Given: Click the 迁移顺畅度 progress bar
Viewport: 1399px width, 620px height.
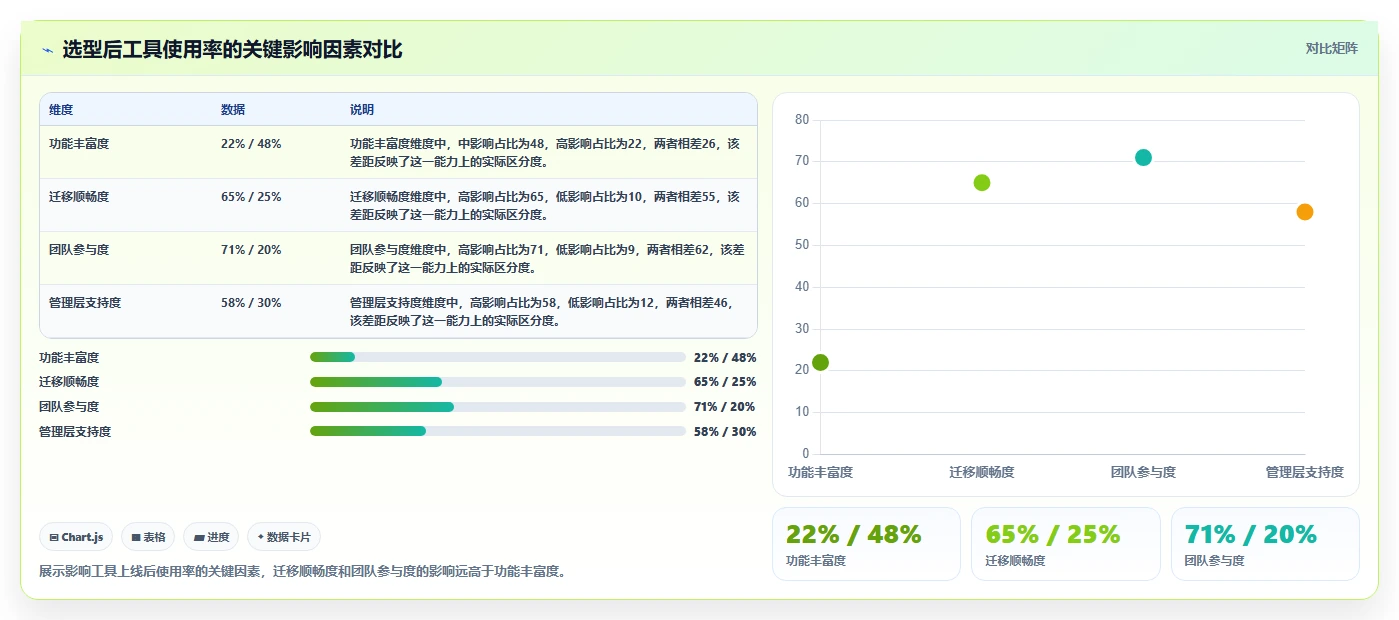Looking at the screenshot, I should point(498,382).
